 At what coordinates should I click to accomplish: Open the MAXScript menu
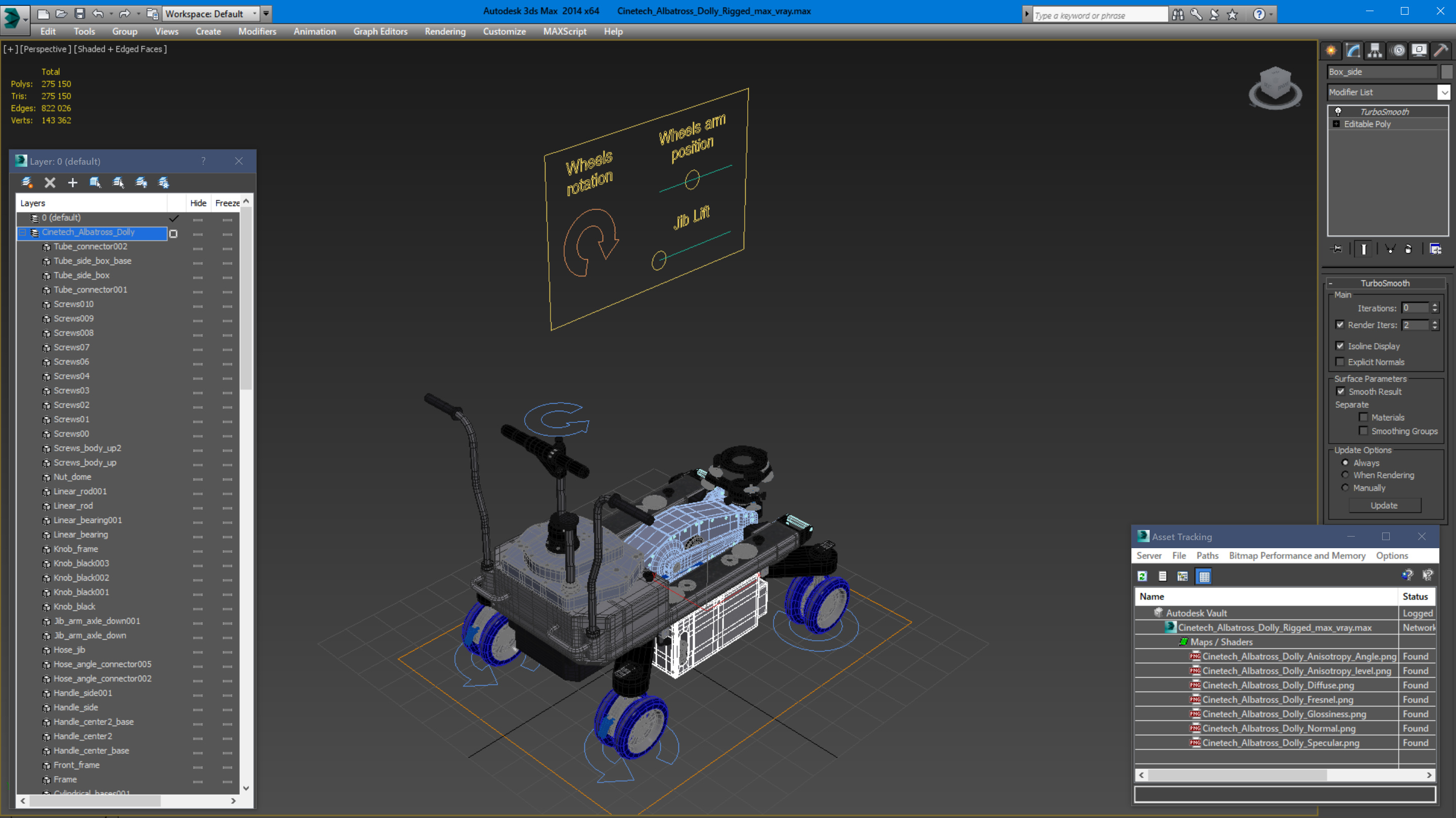(x=564, y=32)
